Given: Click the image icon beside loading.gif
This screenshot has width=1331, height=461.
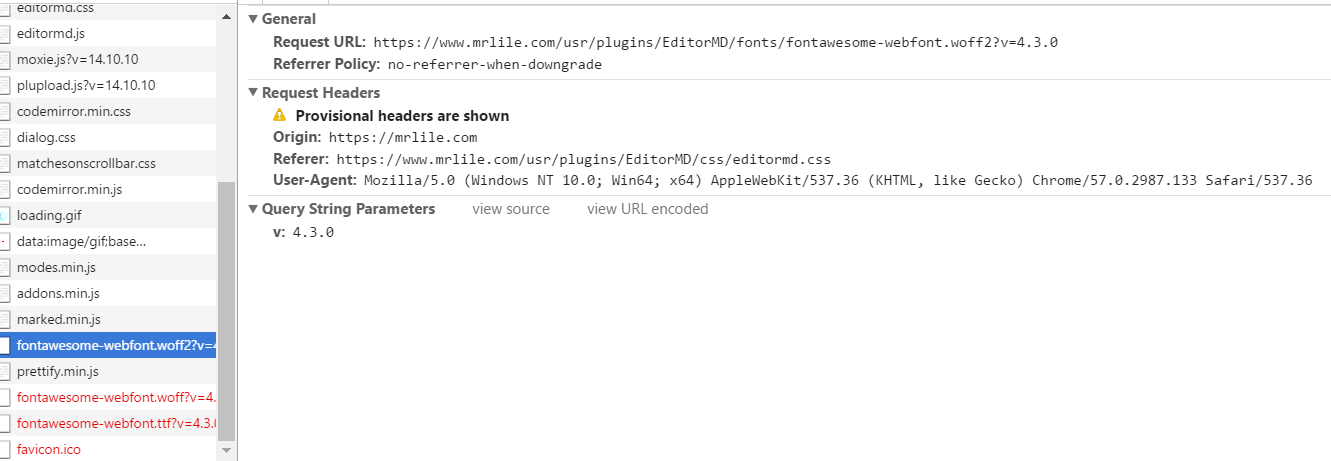Looking at the screenshot, I should (x=4, y=216).
